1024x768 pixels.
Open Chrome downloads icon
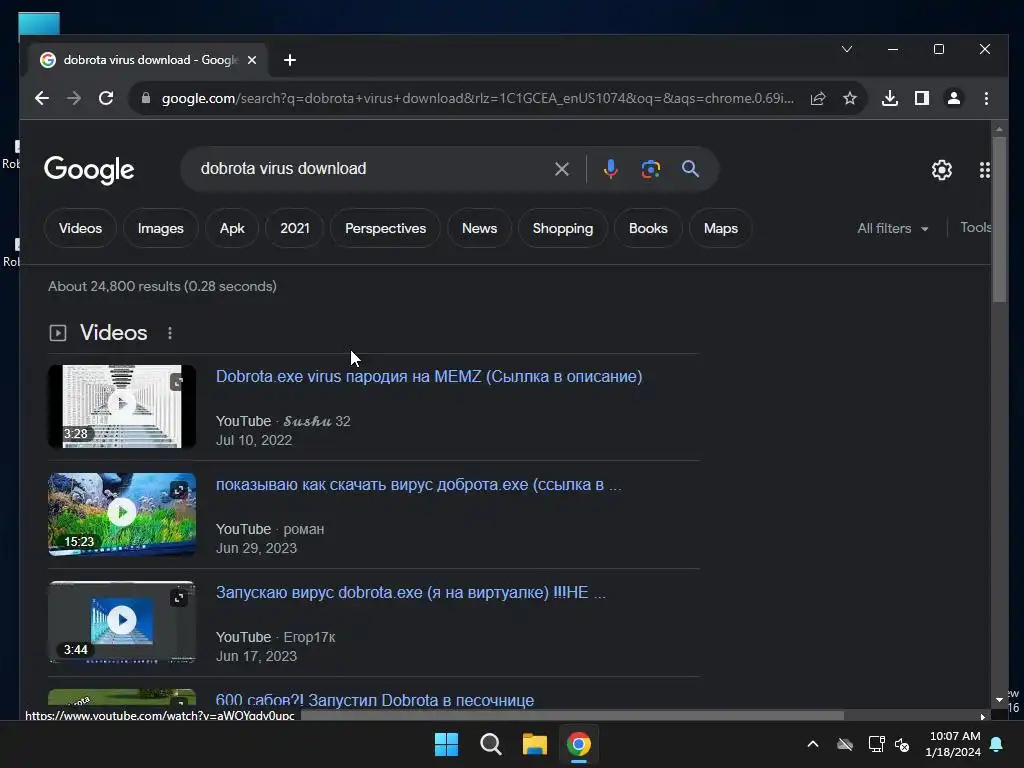point(889,99)
